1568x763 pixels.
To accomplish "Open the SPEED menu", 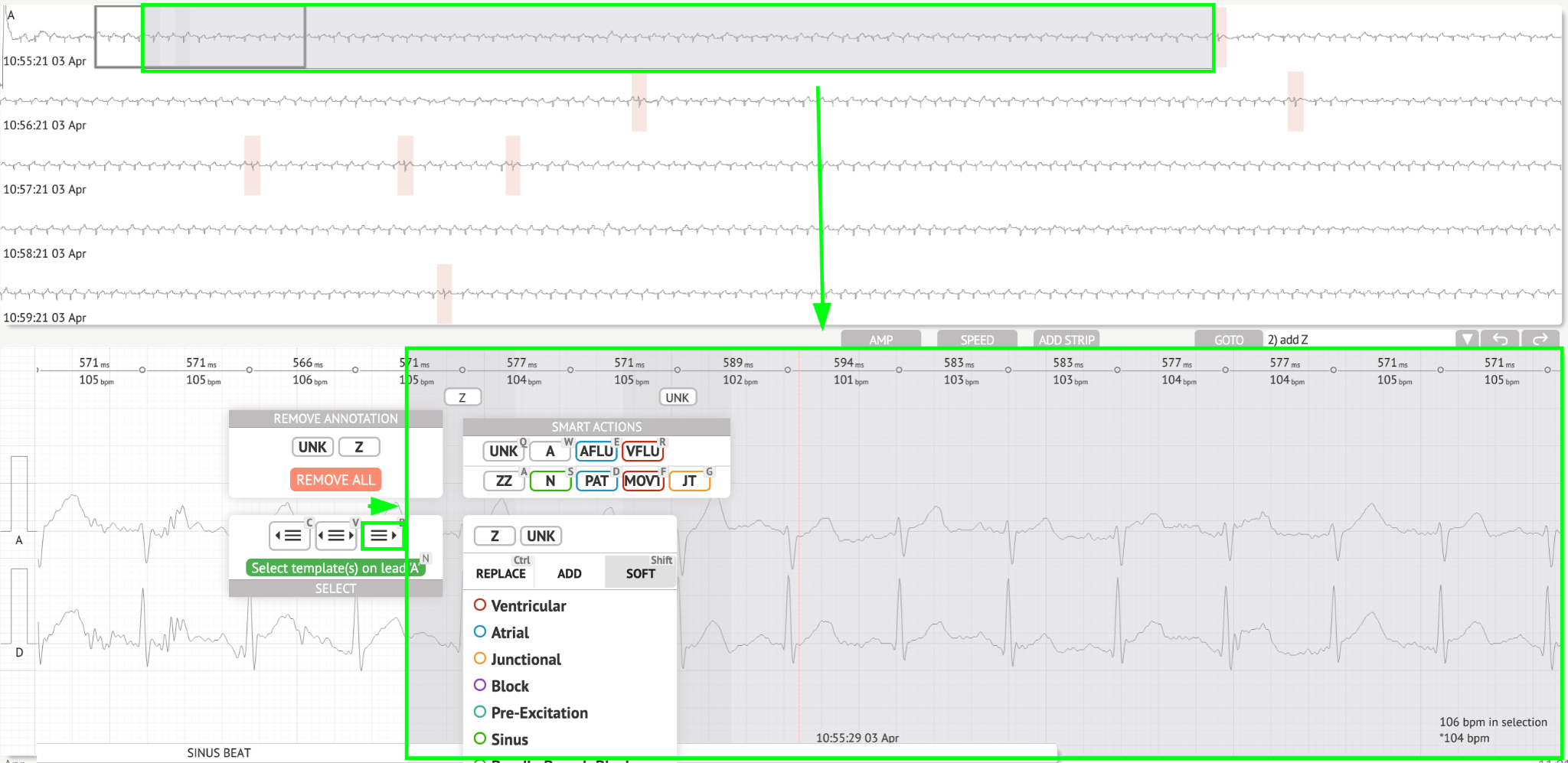I will click(977, 339).
